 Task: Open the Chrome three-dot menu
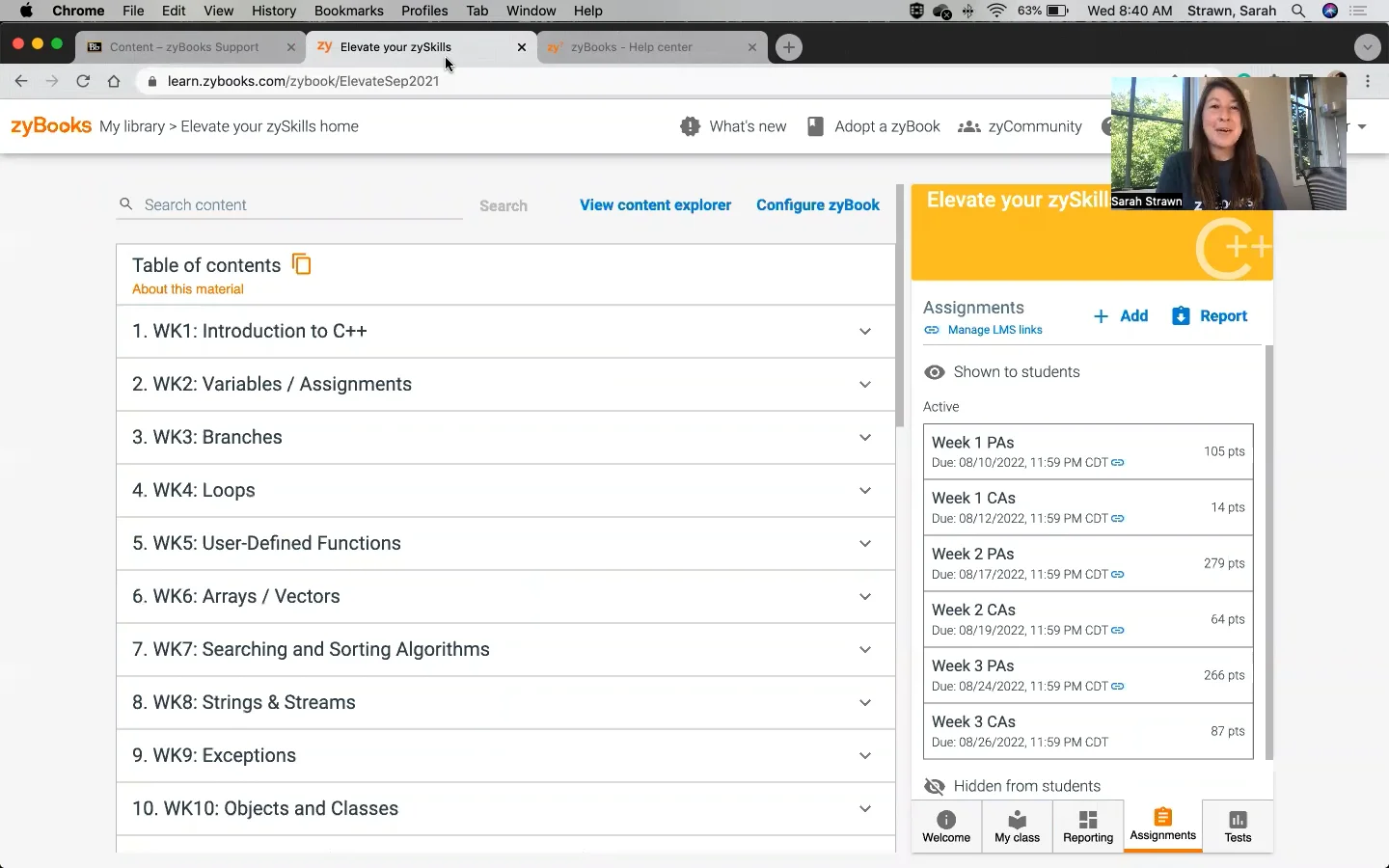click(x=1368, y=81)
